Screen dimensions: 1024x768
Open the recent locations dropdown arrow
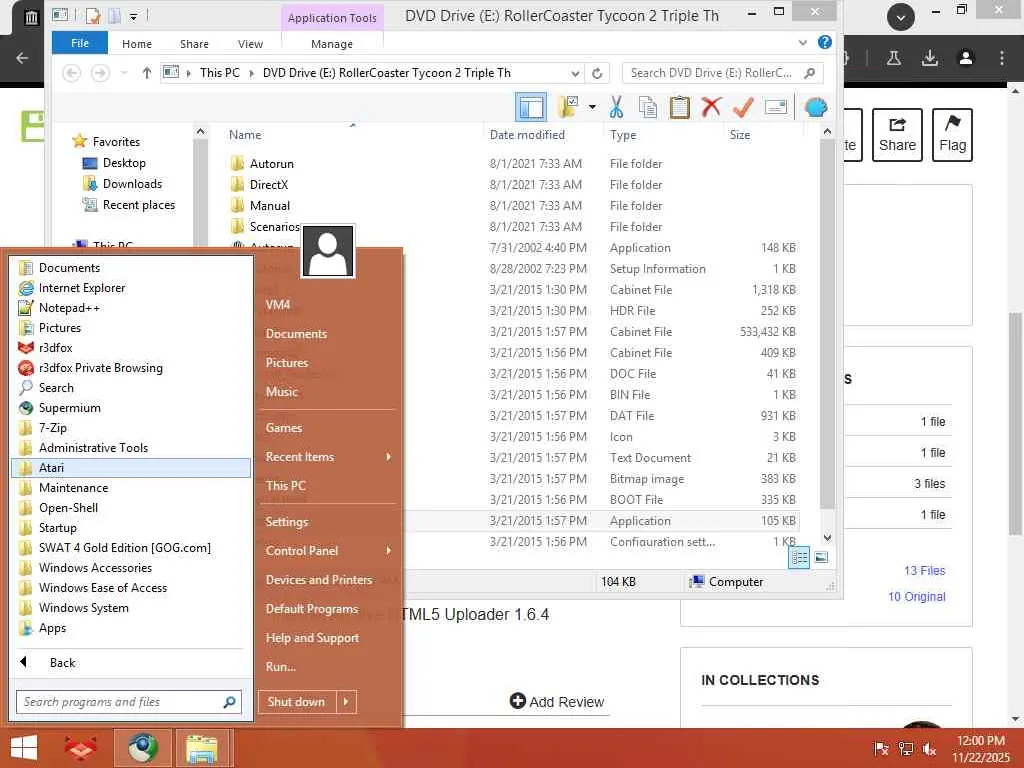click(x=123, y=72)
